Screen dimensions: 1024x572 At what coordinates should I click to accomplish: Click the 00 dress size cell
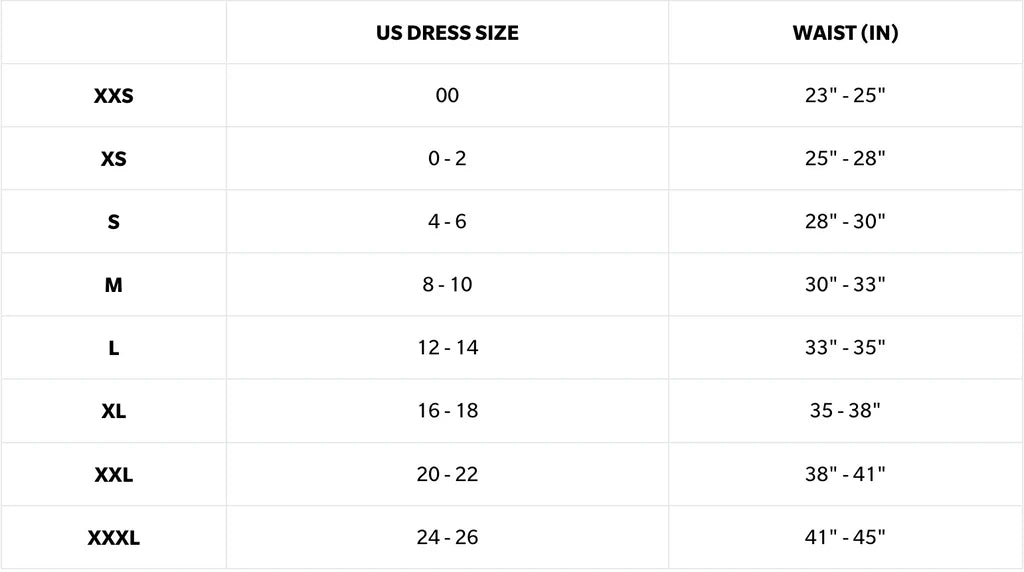447,95
